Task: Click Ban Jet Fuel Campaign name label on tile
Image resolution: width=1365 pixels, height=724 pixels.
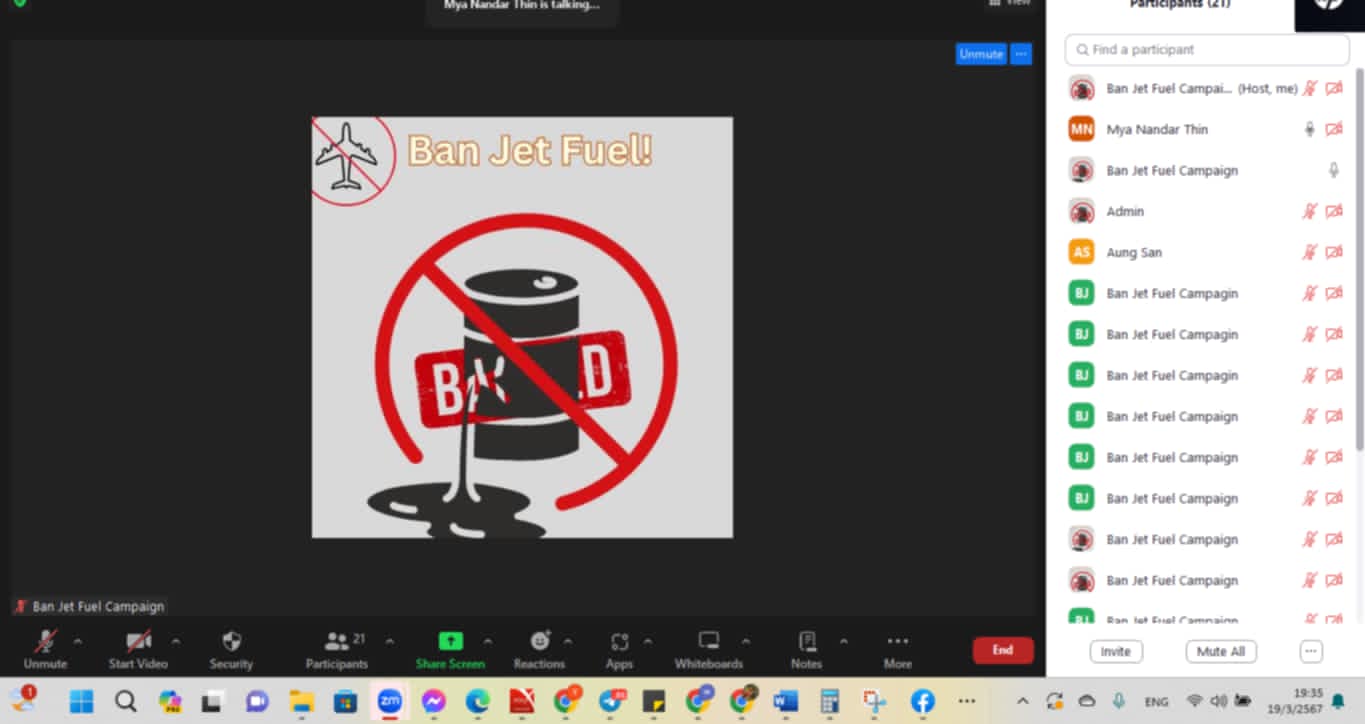Action: [x=98, y=606]
